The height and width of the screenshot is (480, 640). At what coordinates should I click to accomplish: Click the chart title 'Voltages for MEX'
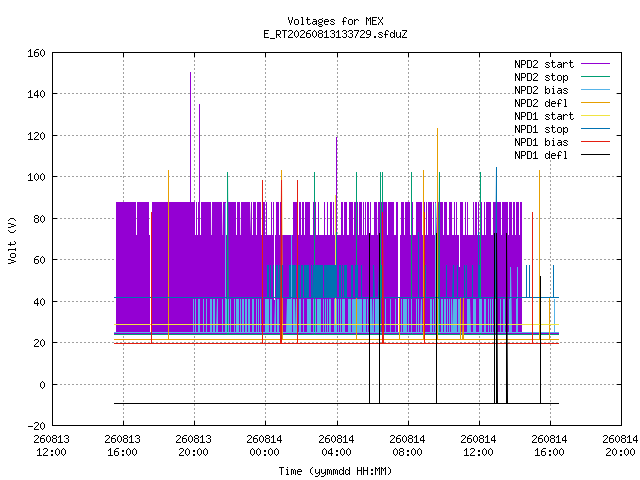[335, 21]
